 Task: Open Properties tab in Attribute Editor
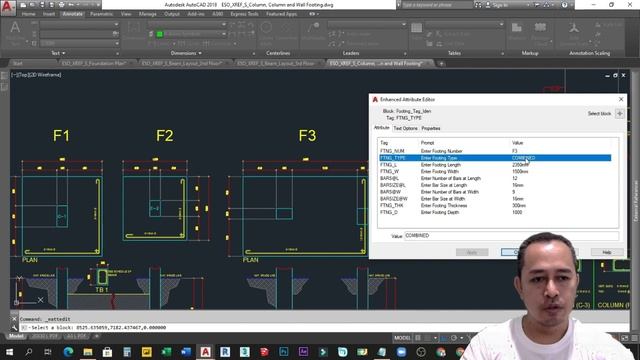[431, 128]
